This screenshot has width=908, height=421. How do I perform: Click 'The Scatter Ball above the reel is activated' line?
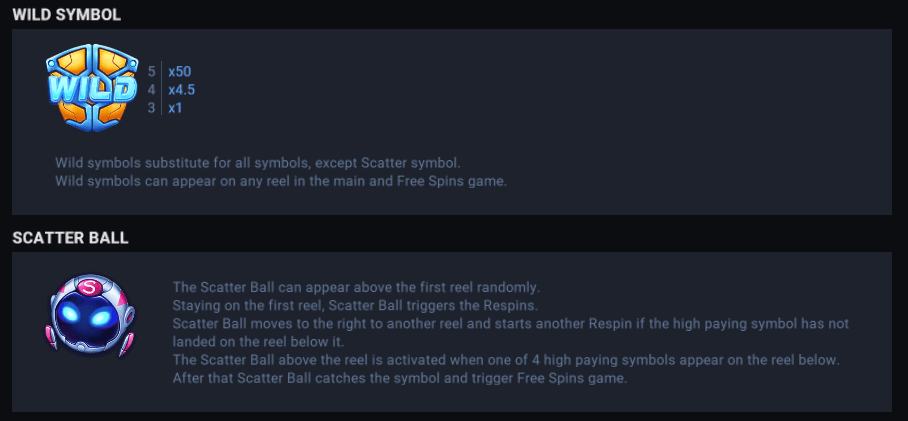point(507,360)
